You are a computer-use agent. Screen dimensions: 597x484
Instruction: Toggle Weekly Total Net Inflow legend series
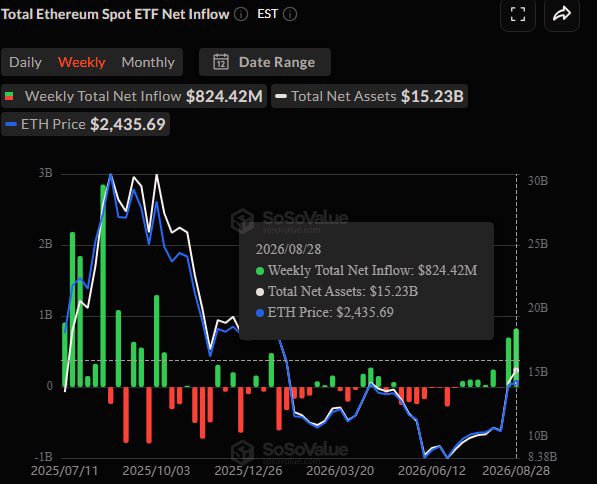[134, 96]
